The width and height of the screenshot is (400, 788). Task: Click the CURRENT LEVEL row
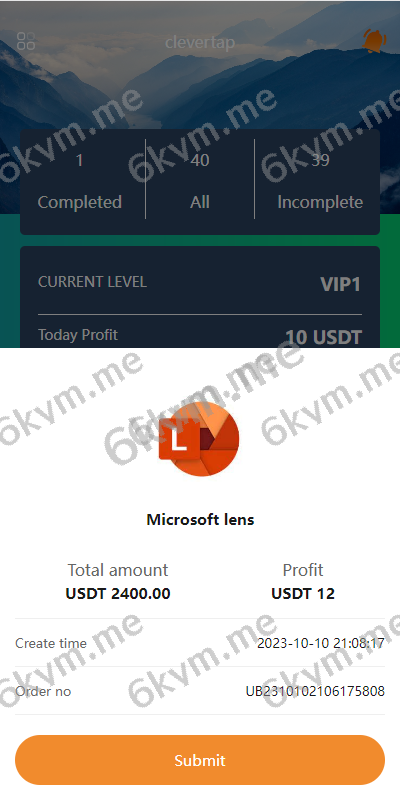tap(200, 283)
